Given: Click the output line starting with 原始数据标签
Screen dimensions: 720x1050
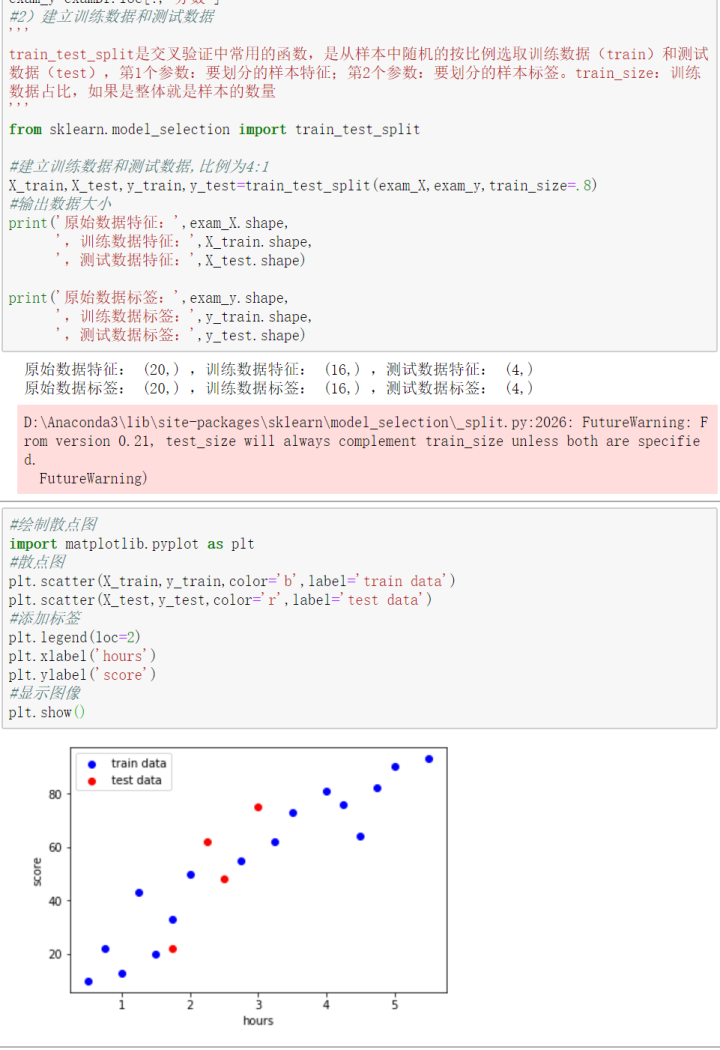Looking at the screenshot, I should click(279, 388).
